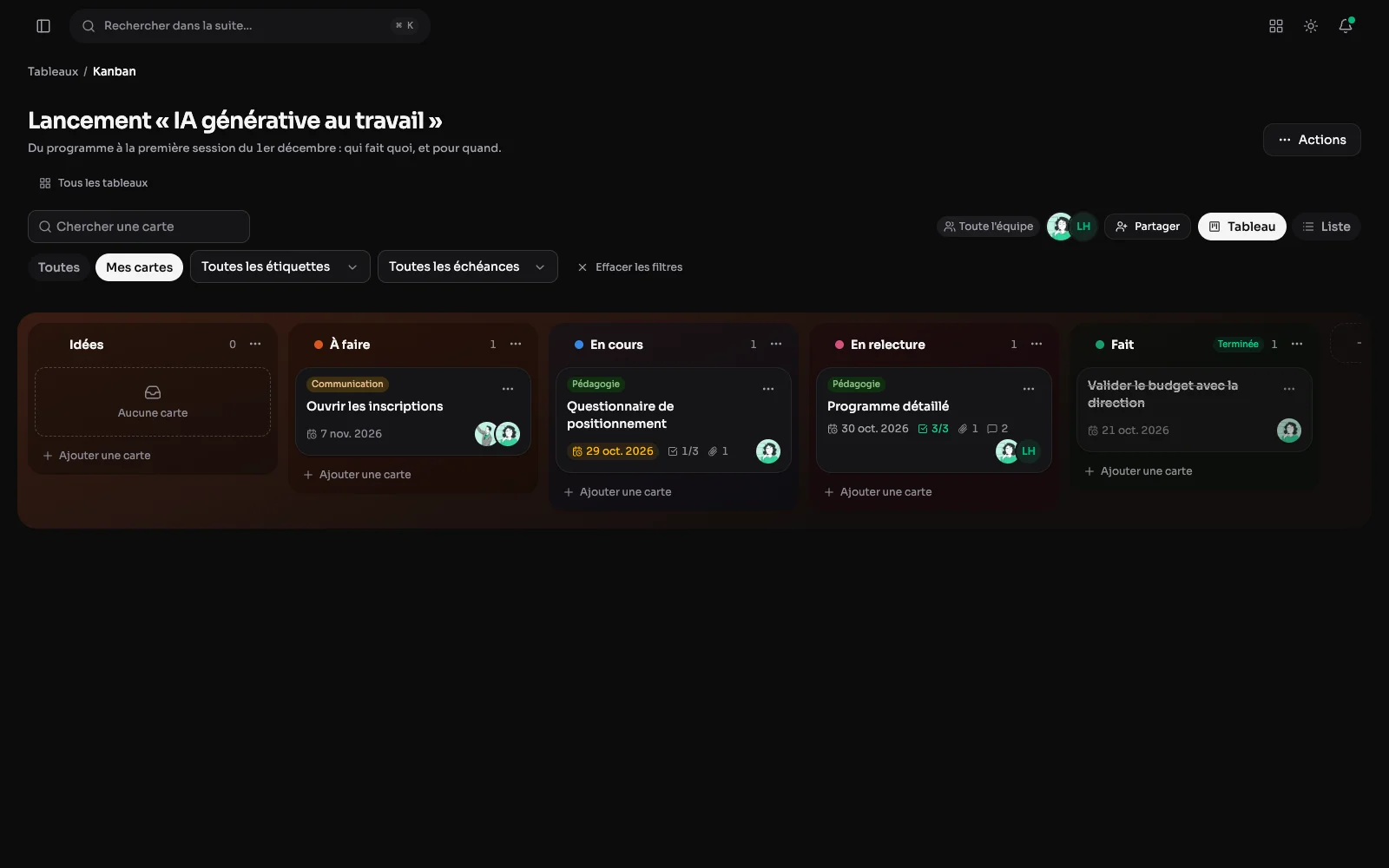Viewport: 1389px width, 868px height.
Task: Open the Fait column options menu
Action: pyautogui.click(x=1297, y=345)
